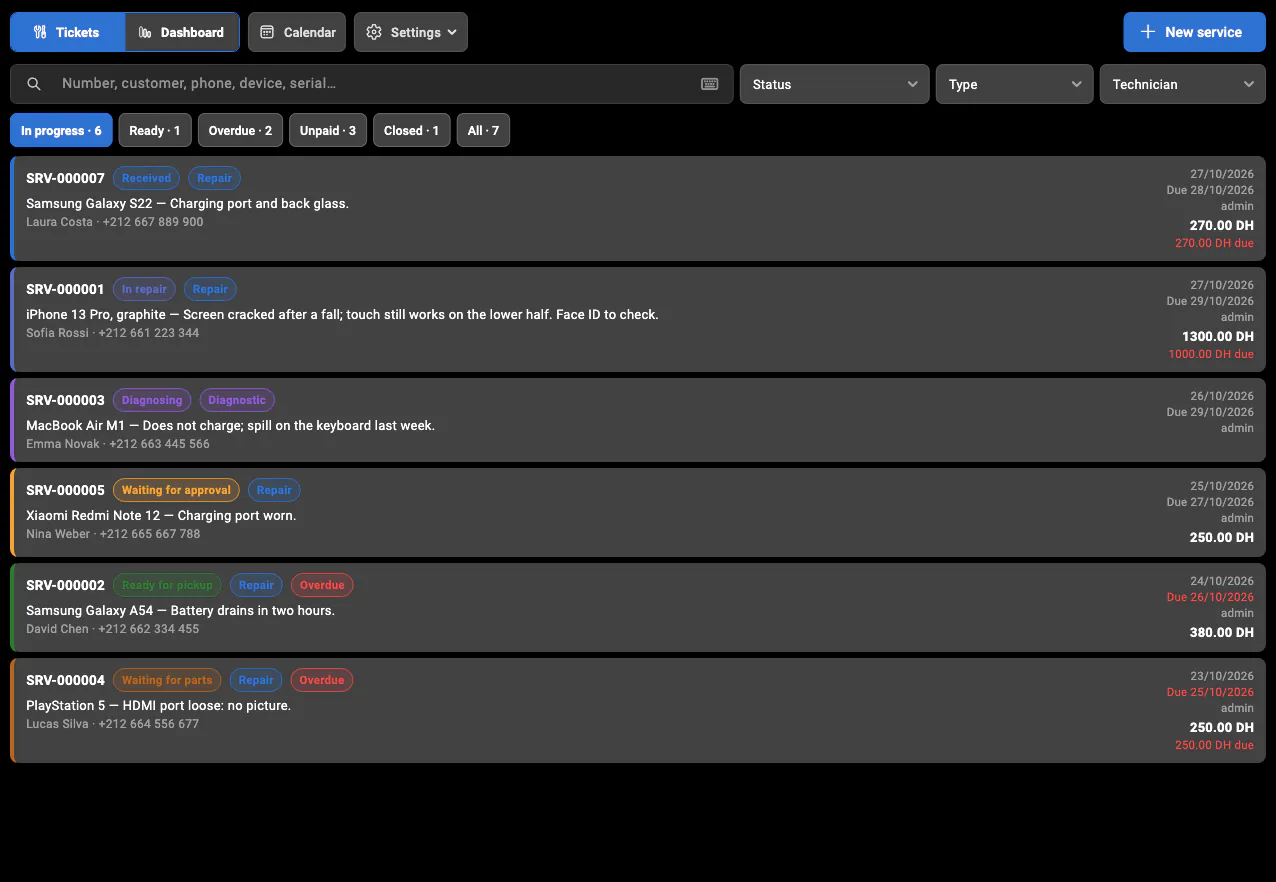1276x882 pixels.
Task: Click the Waiting for parts badge
Action: click(x=167, y=680)
